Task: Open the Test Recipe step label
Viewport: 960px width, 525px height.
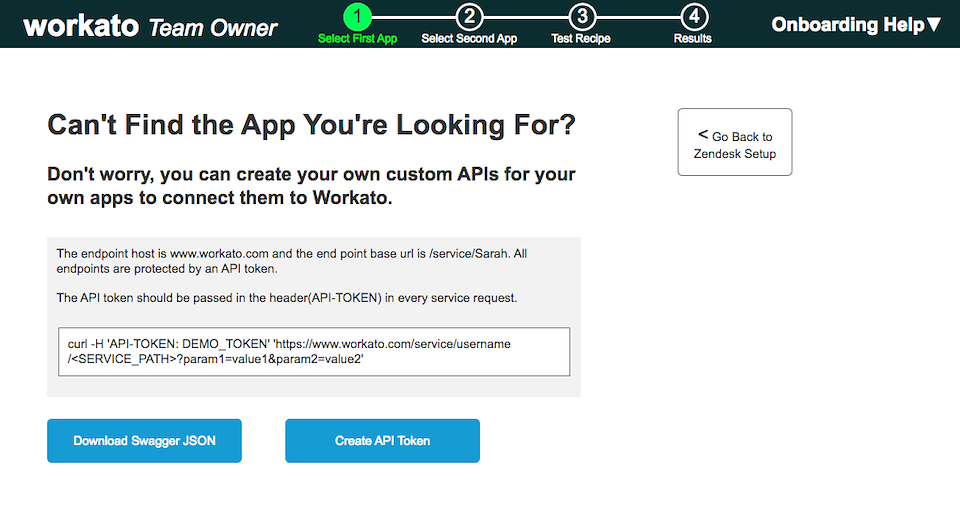Action: (x=581, y=39)
